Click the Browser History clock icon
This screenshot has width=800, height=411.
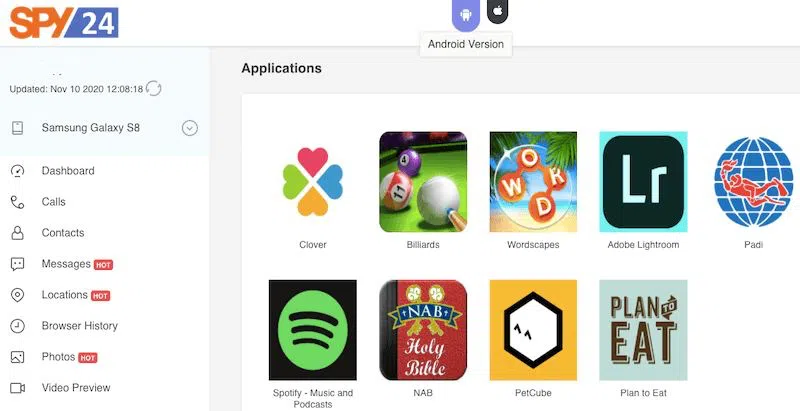(17, 326)
